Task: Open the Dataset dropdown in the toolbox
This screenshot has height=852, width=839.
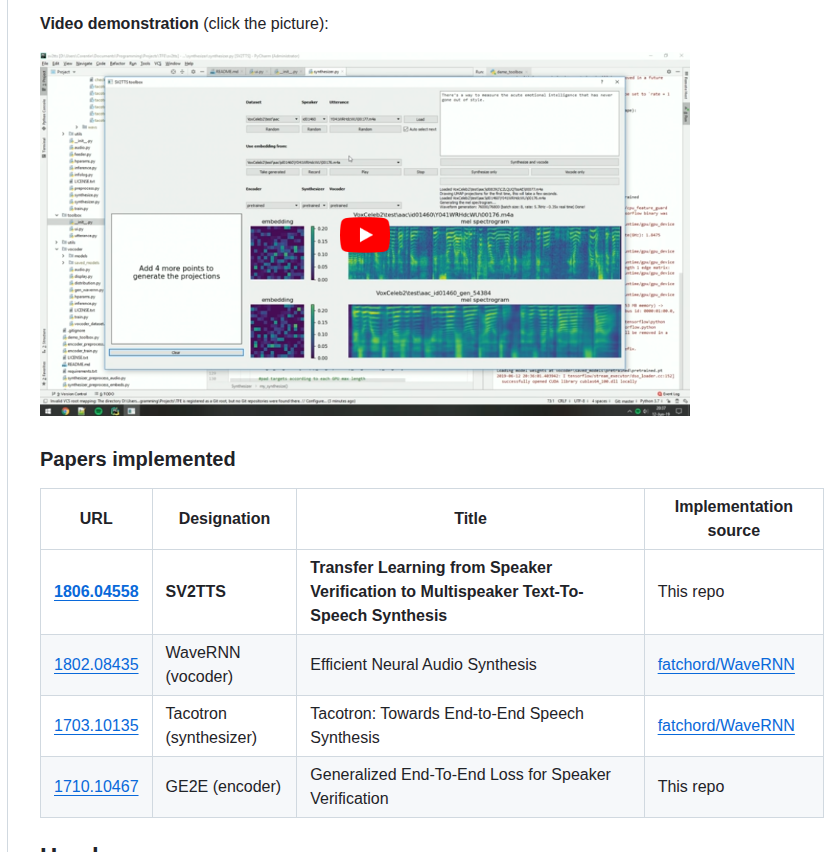Action: (273, 120)
